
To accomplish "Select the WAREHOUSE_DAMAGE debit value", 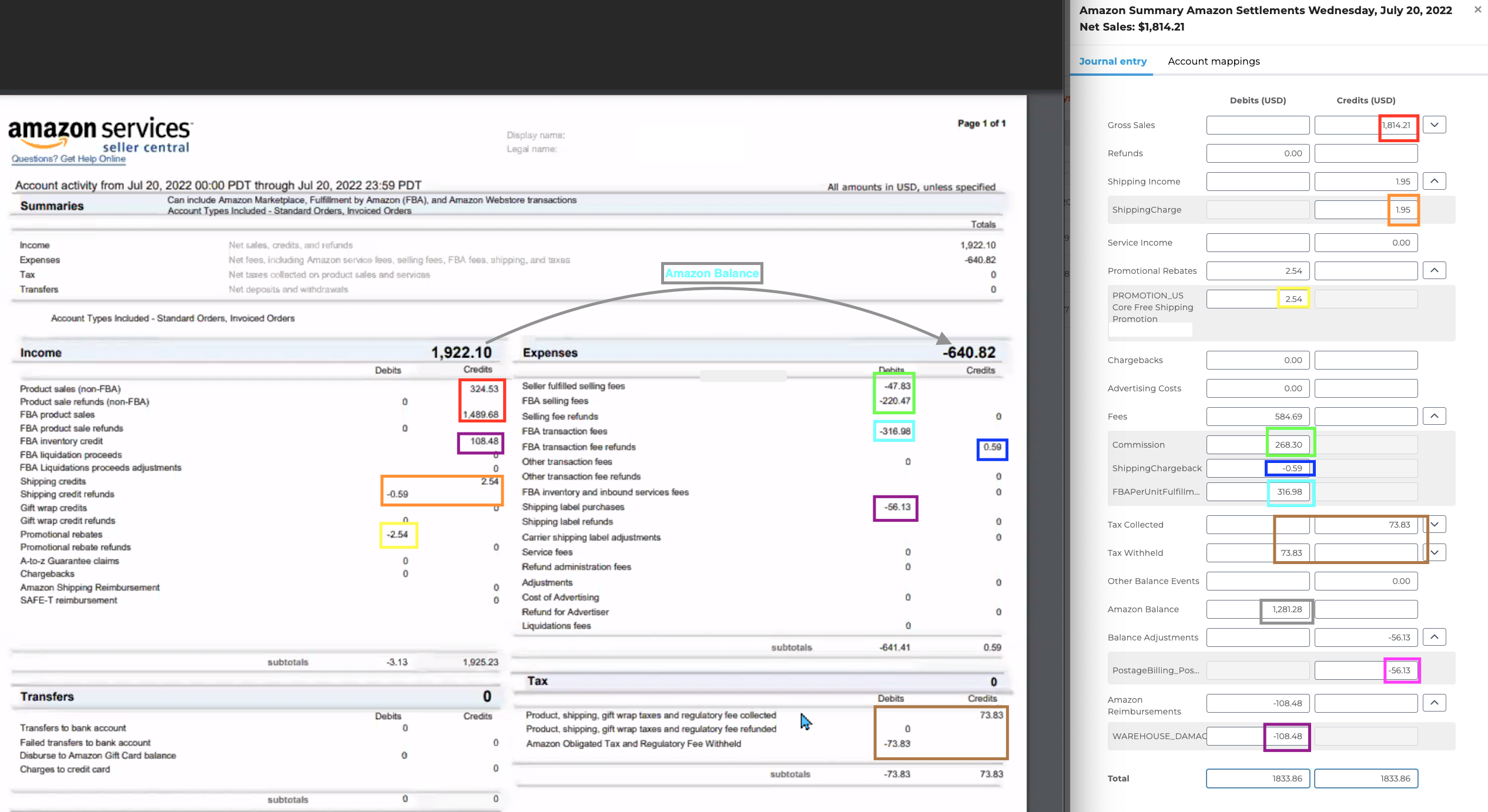I will [x=1258, y=736].
